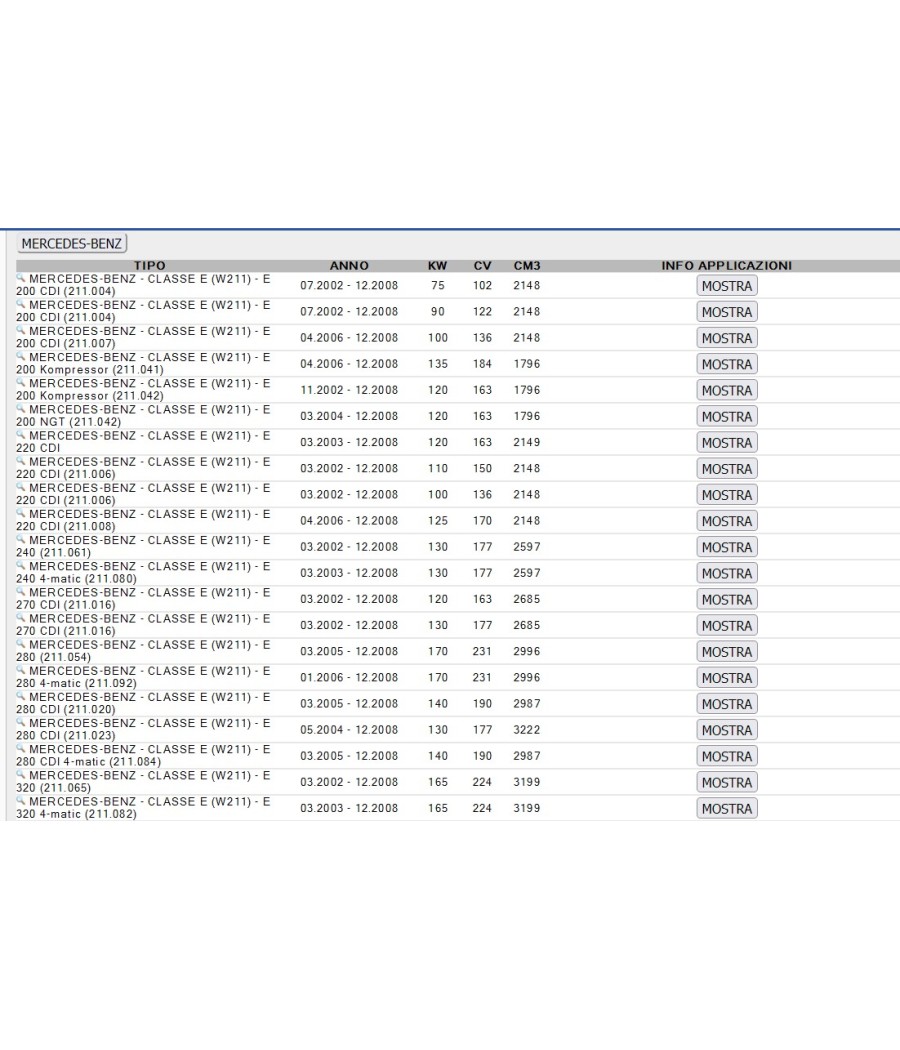
Task: Open magnifier icon for E 320 (211.065)
Action: tap(21, 773)
